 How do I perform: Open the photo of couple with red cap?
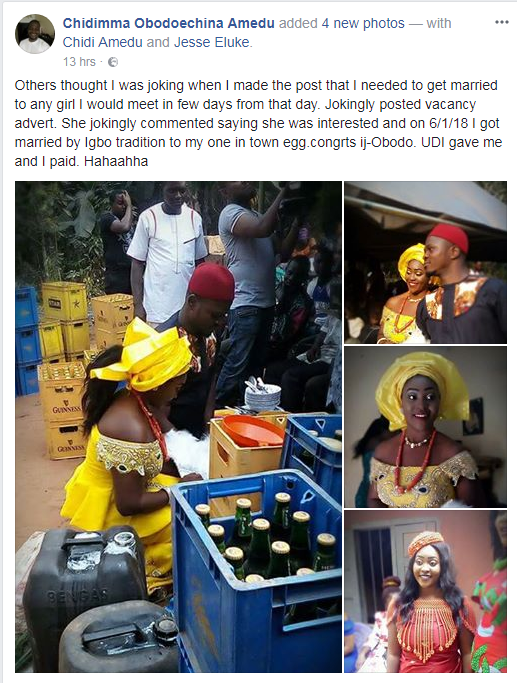pos(426,263)
